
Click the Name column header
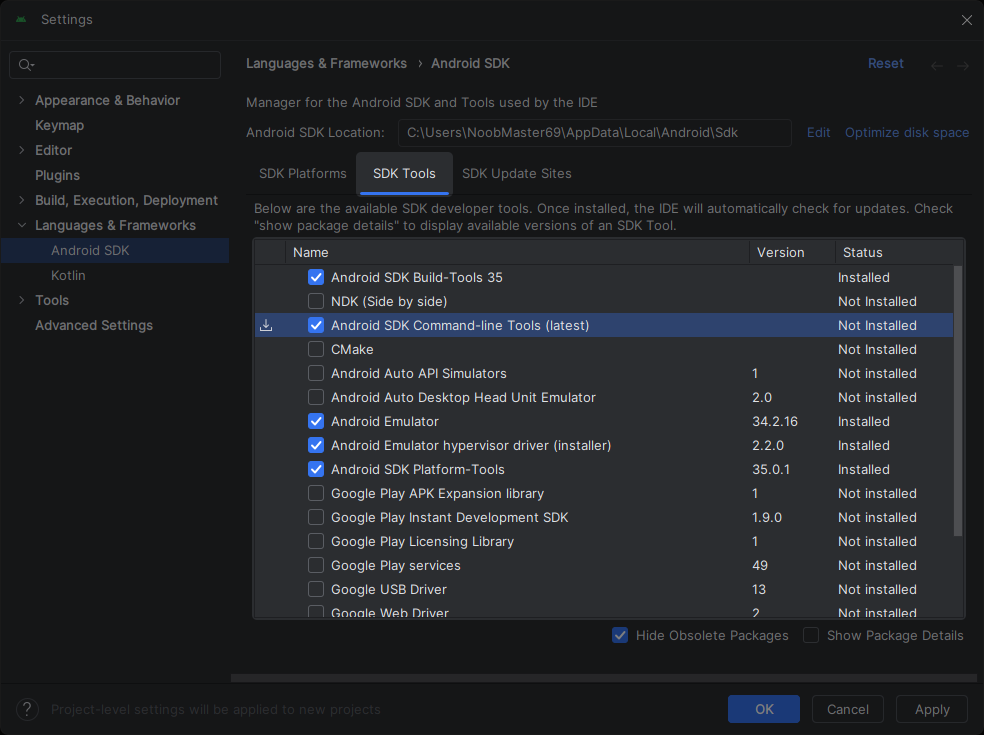coord(517,252)
